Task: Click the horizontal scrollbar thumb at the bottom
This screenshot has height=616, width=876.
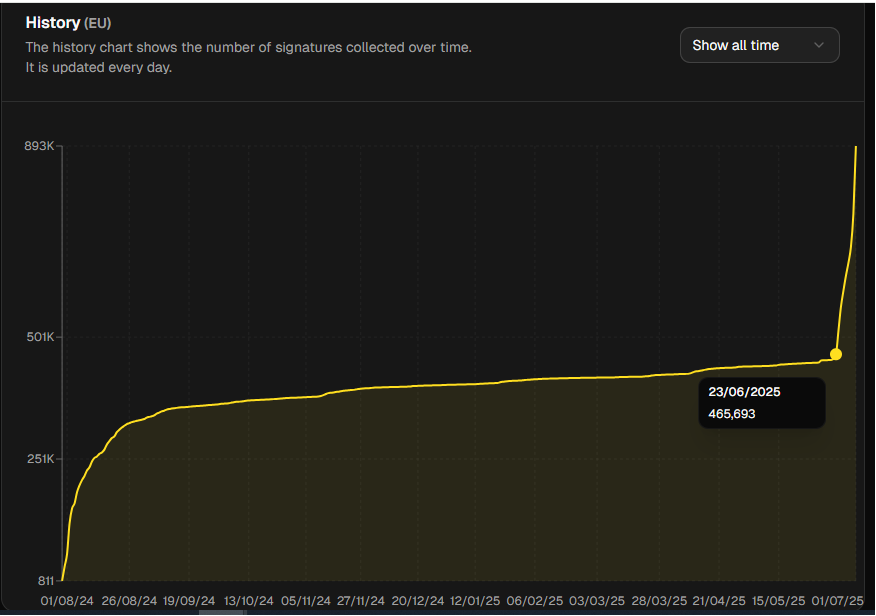Action: (222, 613)
